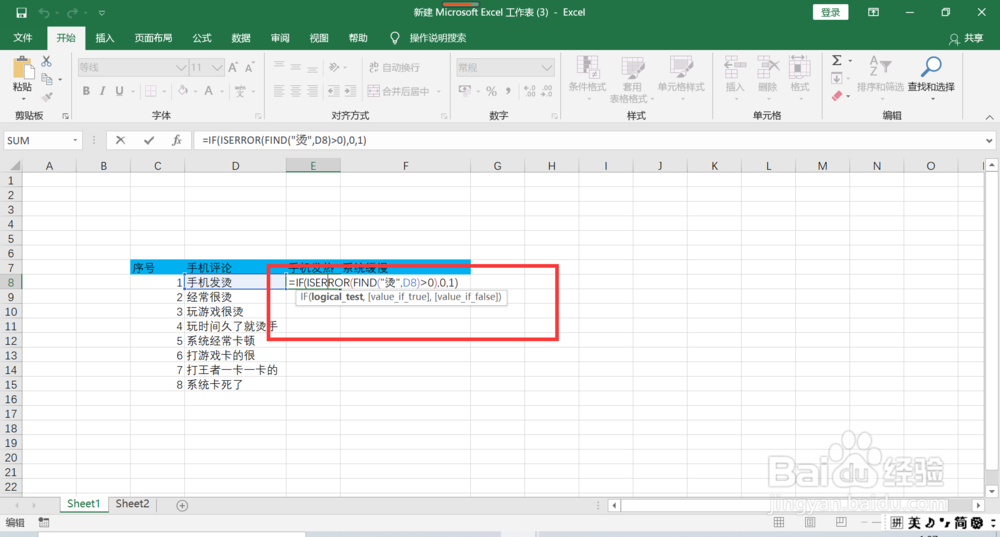Click the Redo arrow icon
The width and height of the screenshot is (1000, 537).
(x=72, y=12)
